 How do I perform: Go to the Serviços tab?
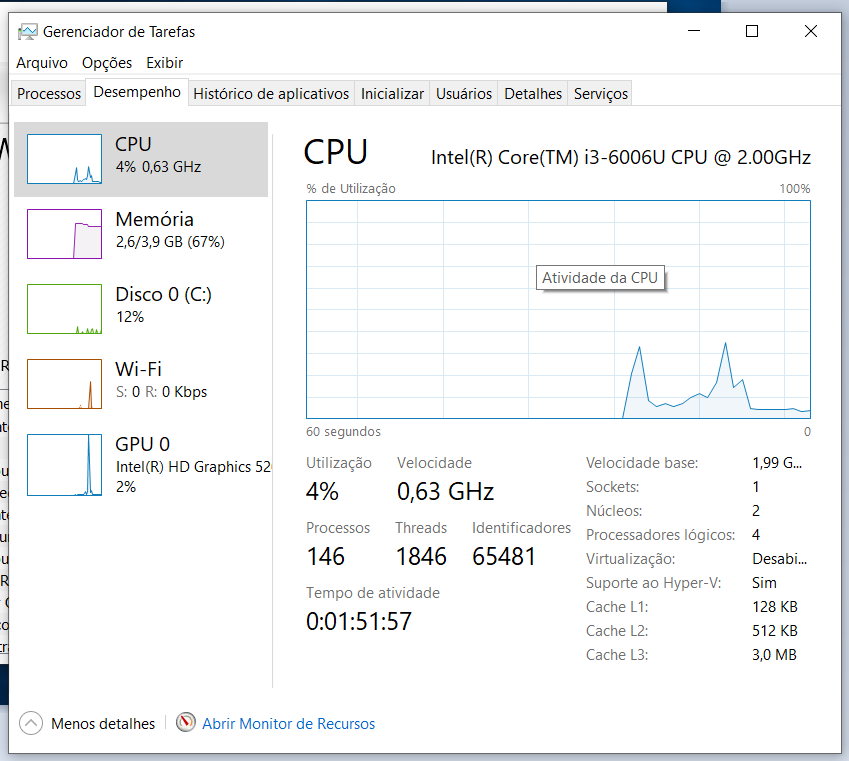tap(600, 94)
